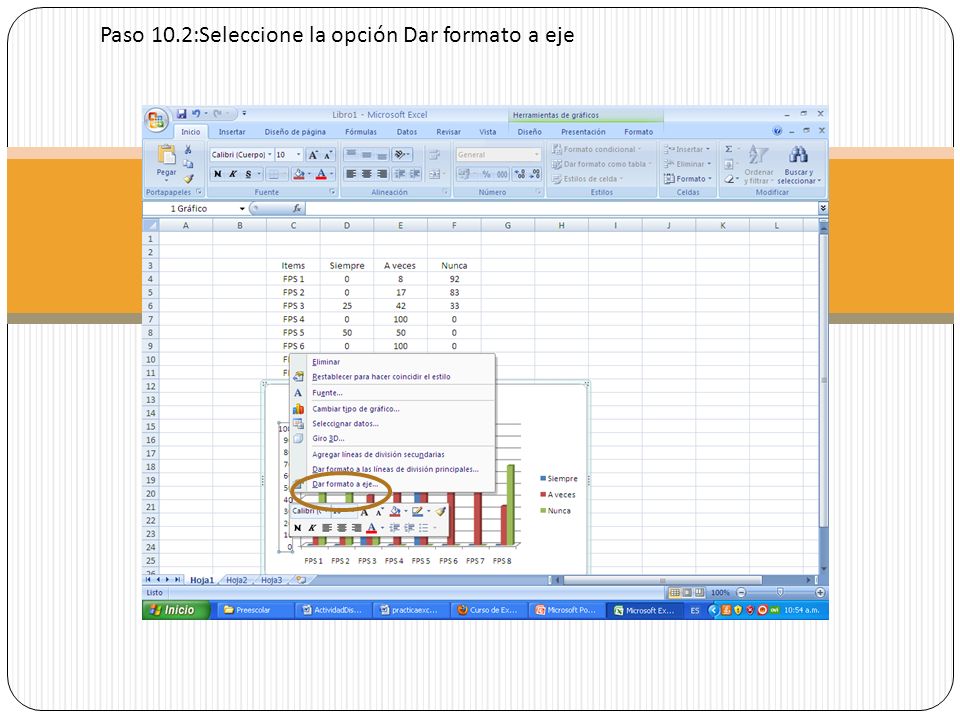Click the Help question mark icon
Image resolution: width=960 pixels, height=720 pixels.
coord(777,131)
